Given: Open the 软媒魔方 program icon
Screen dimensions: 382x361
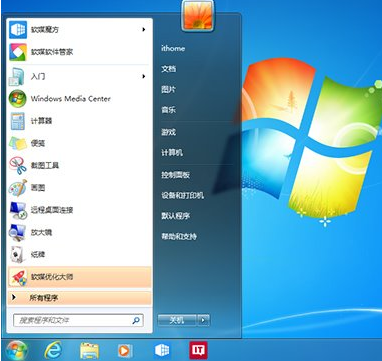Looking at the screenshot, I should pos(18,30).
